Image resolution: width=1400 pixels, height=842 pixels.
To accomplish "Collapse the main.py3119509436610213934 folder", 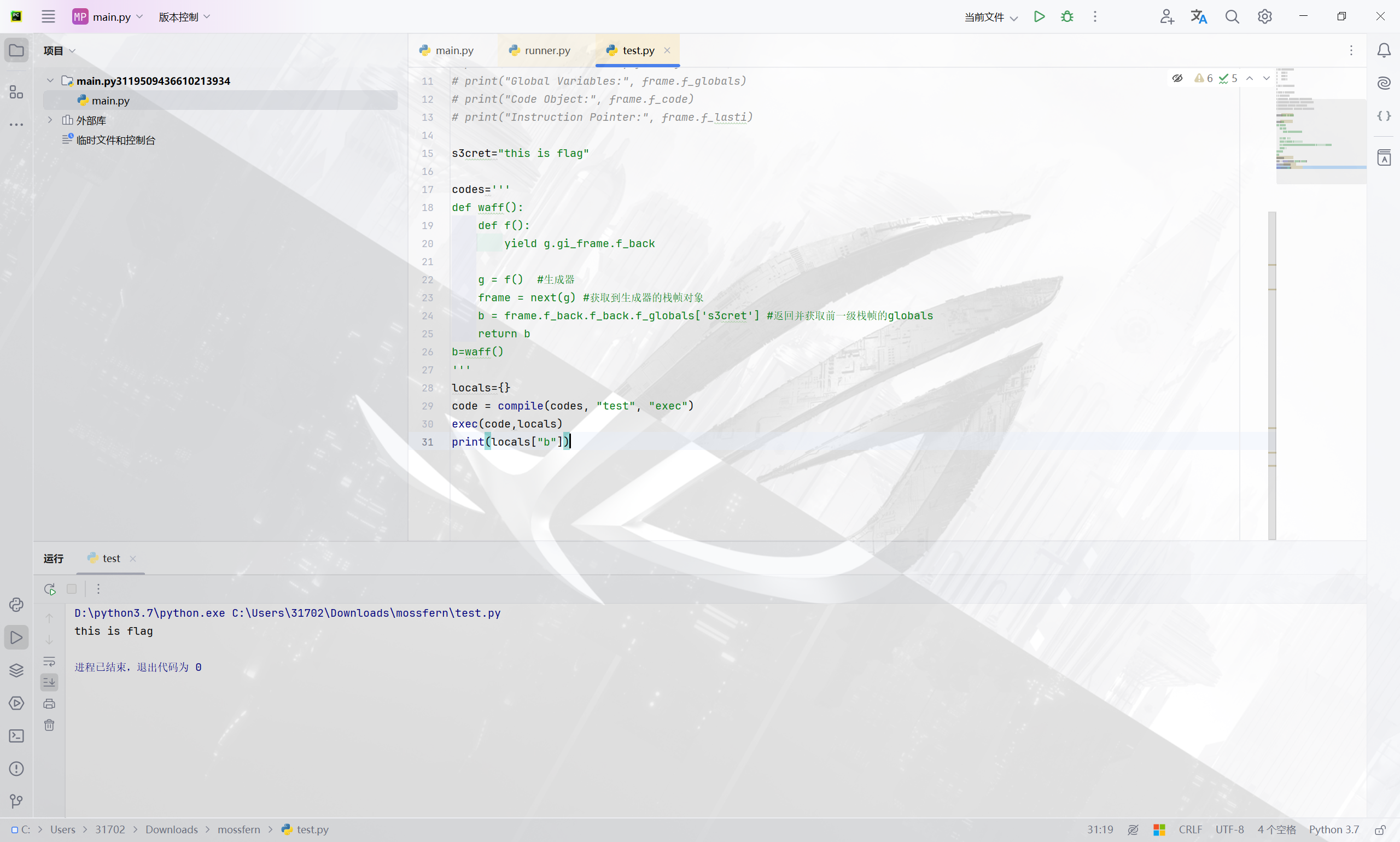I will (50, 80).
